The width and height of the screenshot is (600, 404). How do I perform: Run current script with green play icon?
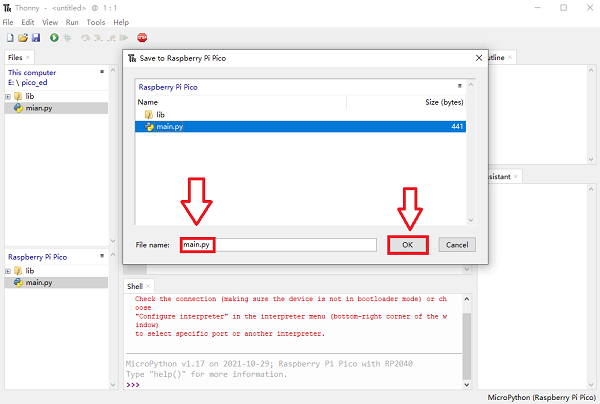[x=54, y=37]
